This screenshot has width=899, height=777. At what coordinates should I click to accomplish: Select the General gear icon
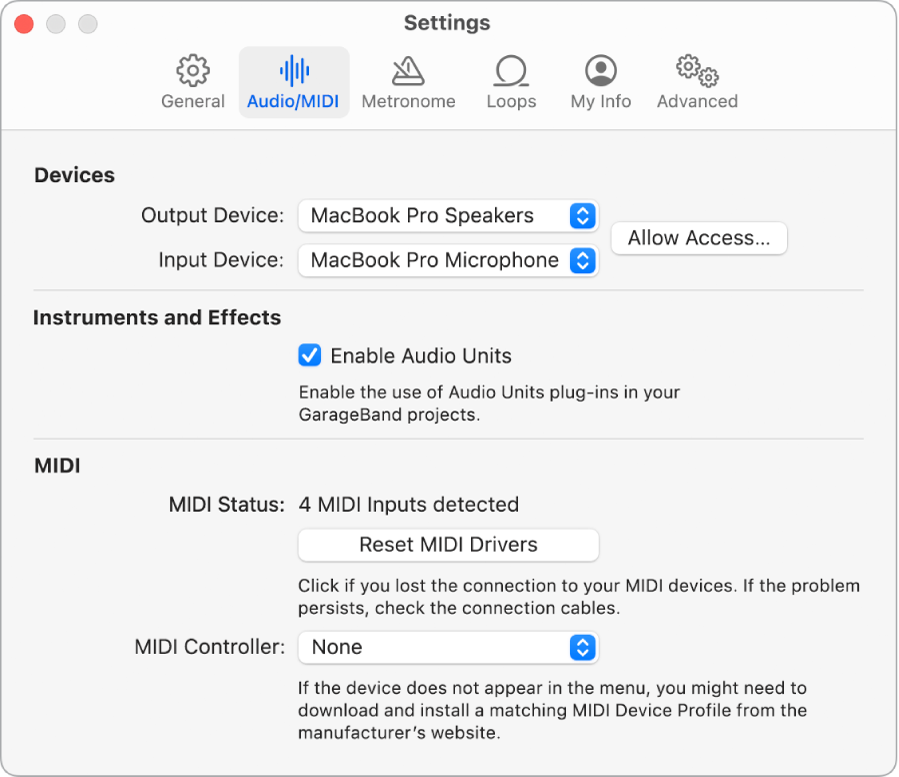point(192,70)
